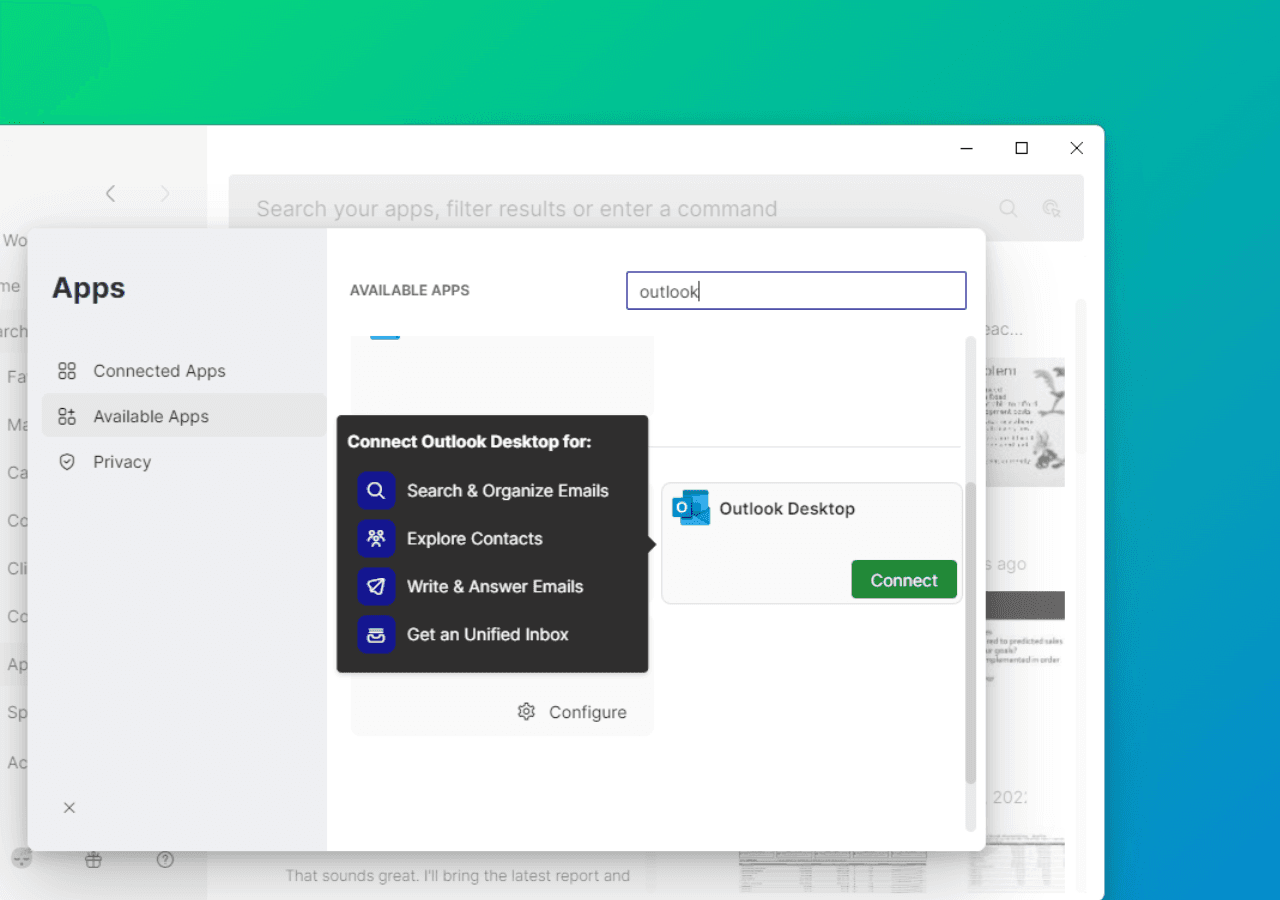Click the Connected Apps grid icon
1280x900 pixels.
[67, 371]
